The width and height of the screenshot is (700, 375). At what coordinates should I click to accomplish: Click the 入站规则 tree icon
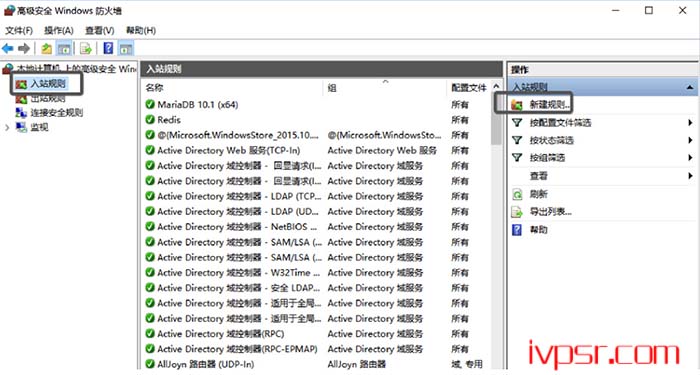coord(21,83)
